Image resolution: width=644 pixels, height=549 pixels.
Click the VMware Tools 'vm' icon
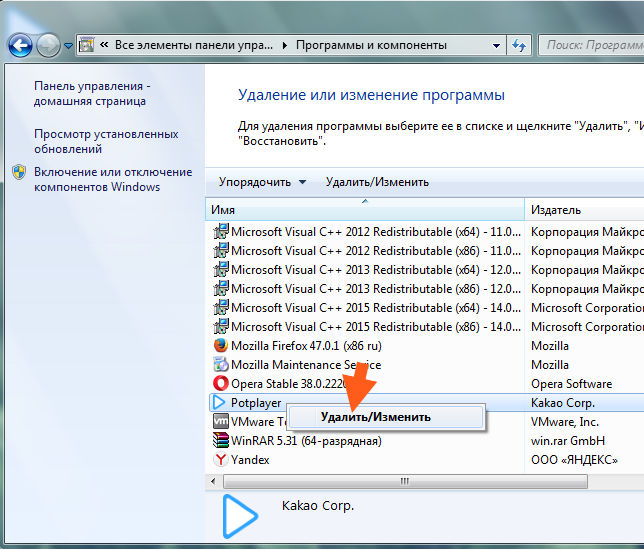pos(221,421)
